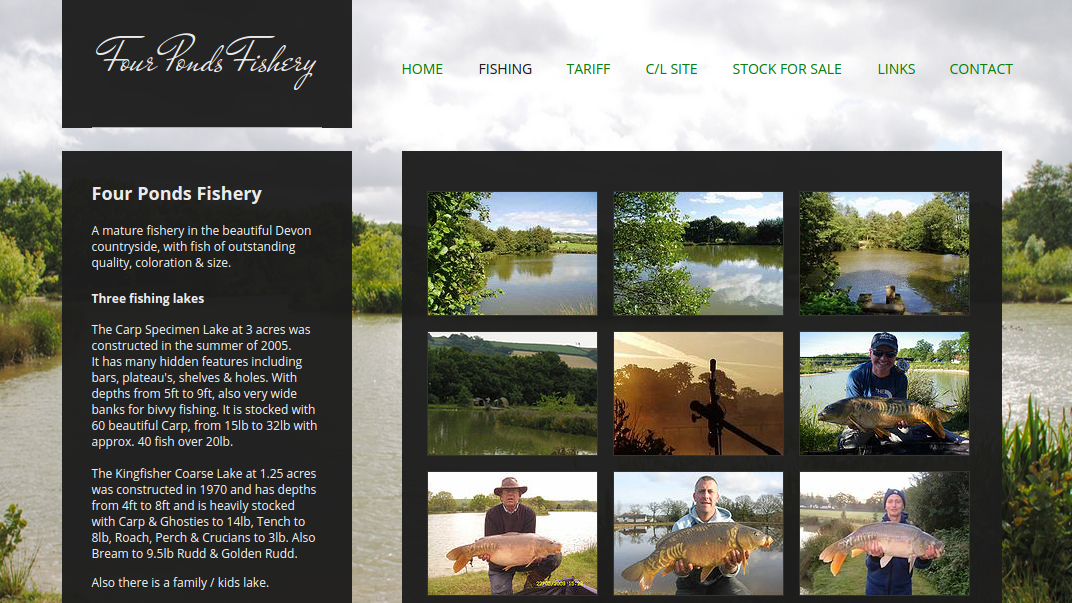Open the LINKS page
The width and height of the screenshot is (1072, 603).
tap(896, 69)
